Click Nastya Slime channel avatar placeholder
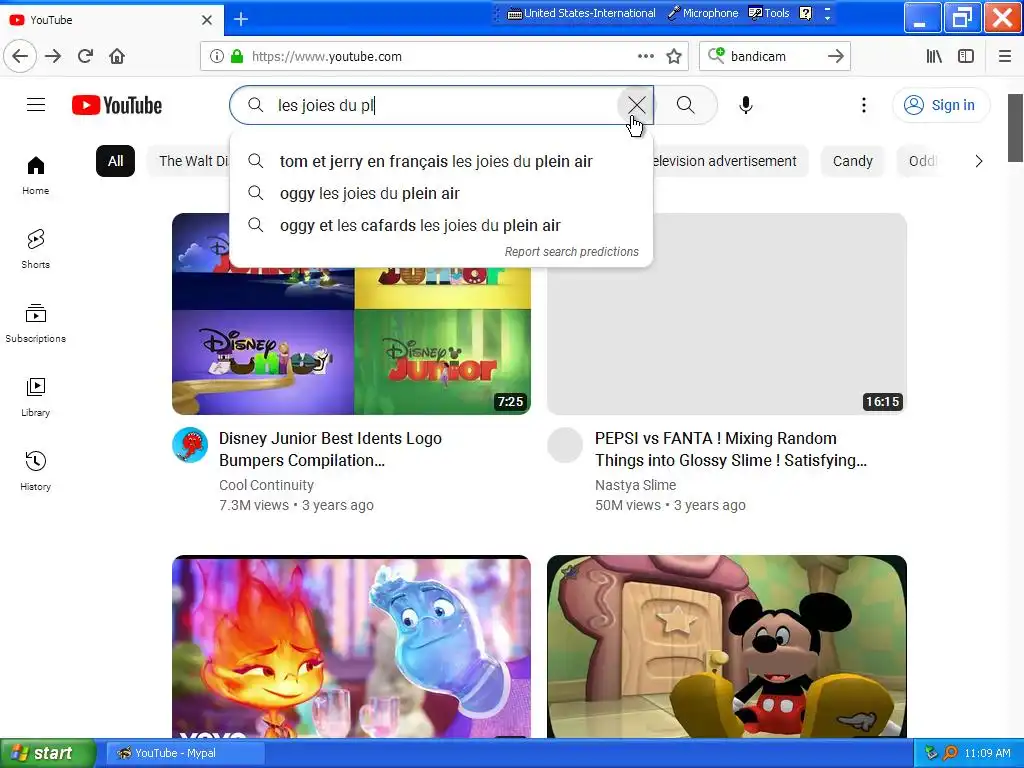The height and width of the screenshot is (768, 1024). tap(565, 445)
